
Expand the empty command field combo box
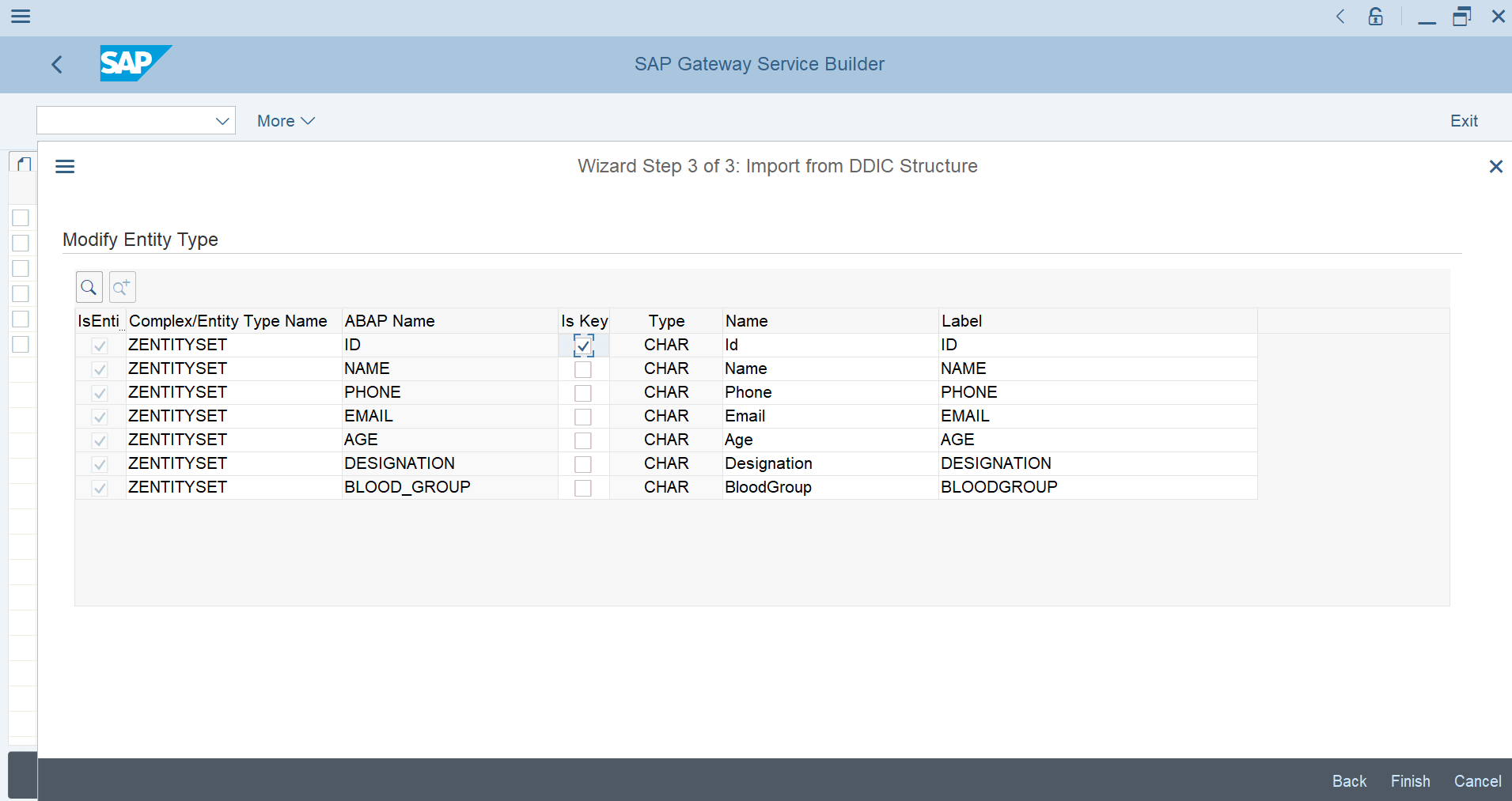(222, 120)
